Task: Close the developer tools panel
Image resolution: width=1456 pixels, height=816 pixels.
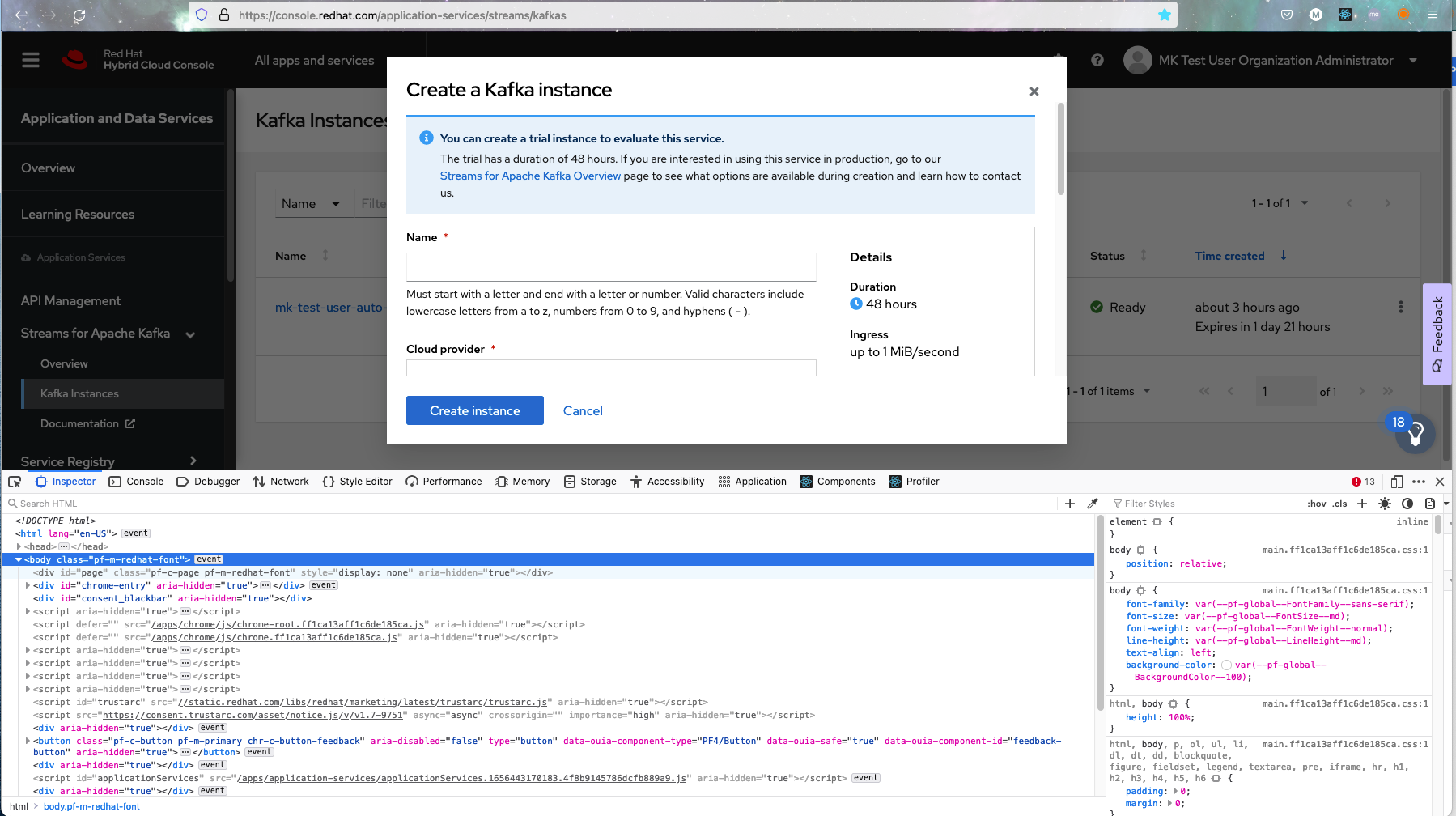Action: point(1440,482)
